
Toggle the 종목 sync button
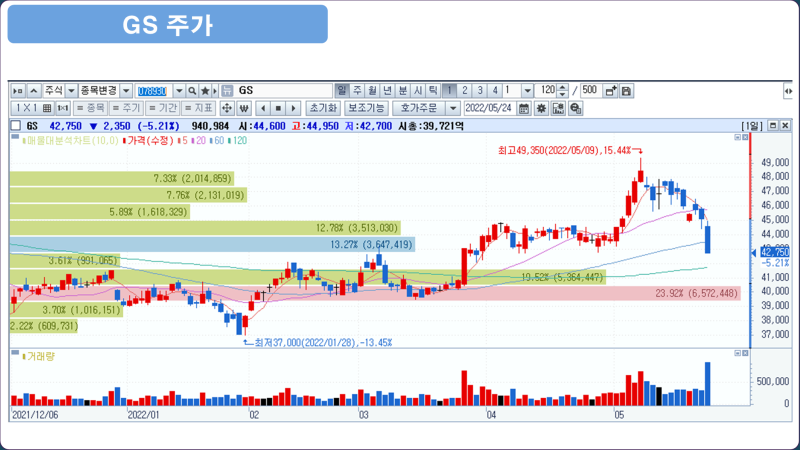91,108
